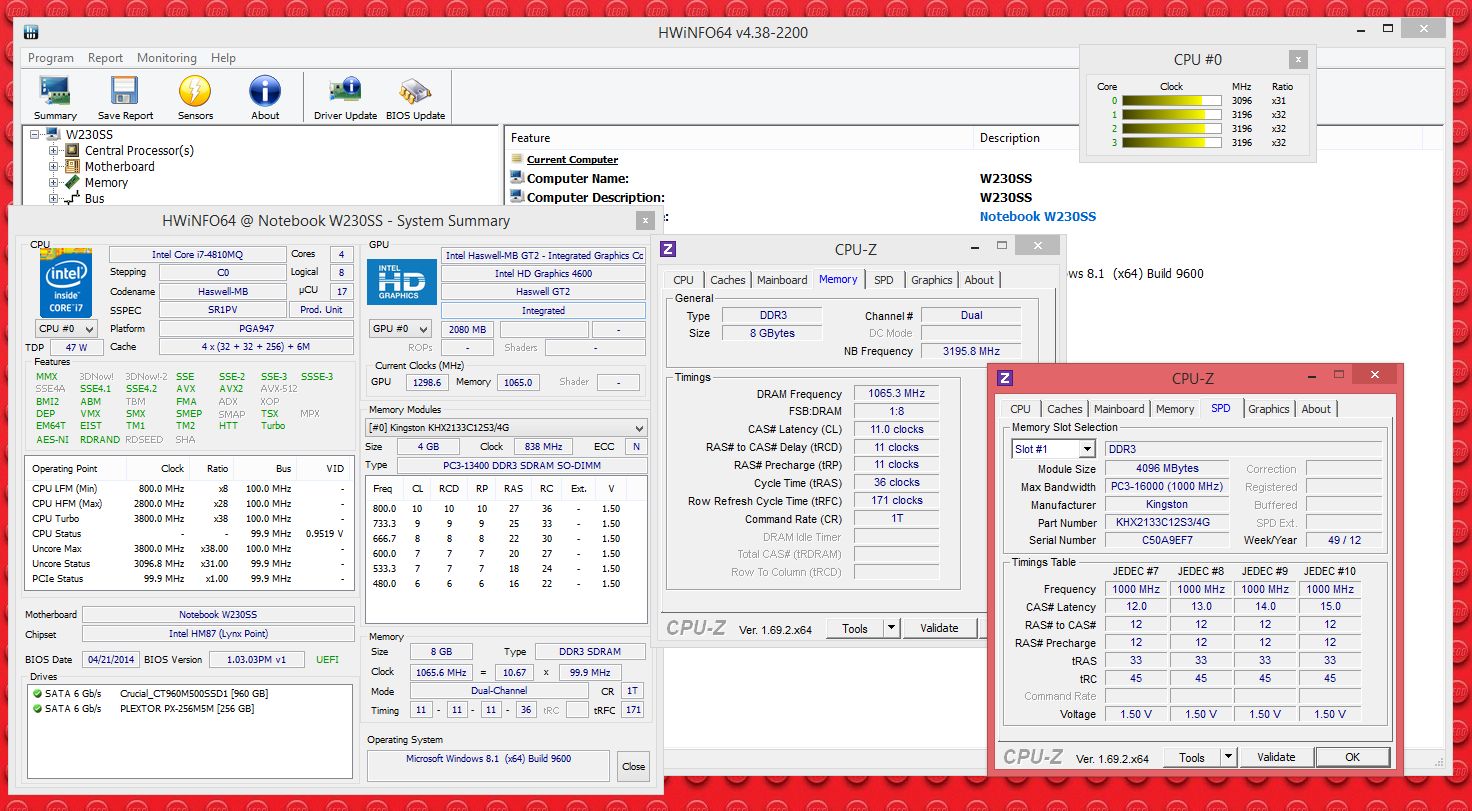Open the Monitoring menu
This screenshot has width=1472, height=811.
[x=167, y=58]
